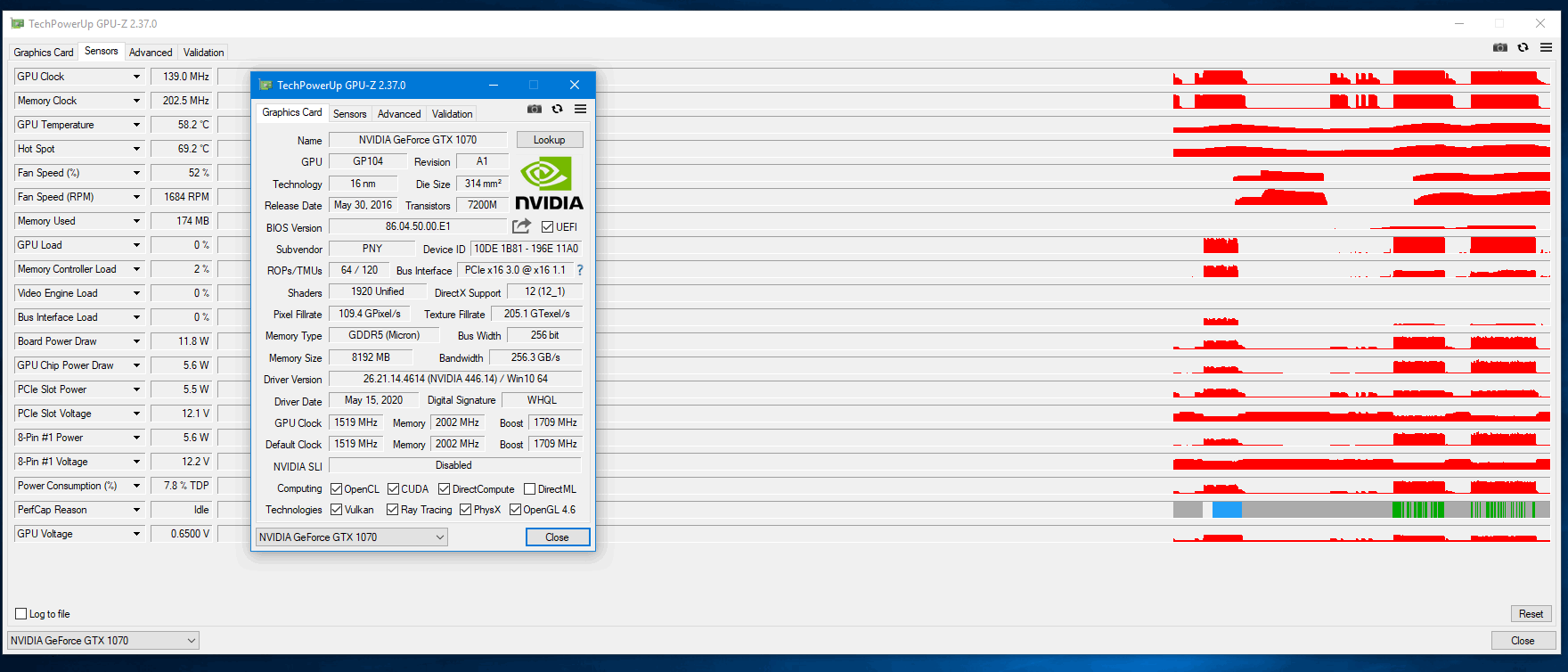This screenshot has width=1568, height=672.
Task: Click Bus Interface question mark icon
Action: click(580, 270)
